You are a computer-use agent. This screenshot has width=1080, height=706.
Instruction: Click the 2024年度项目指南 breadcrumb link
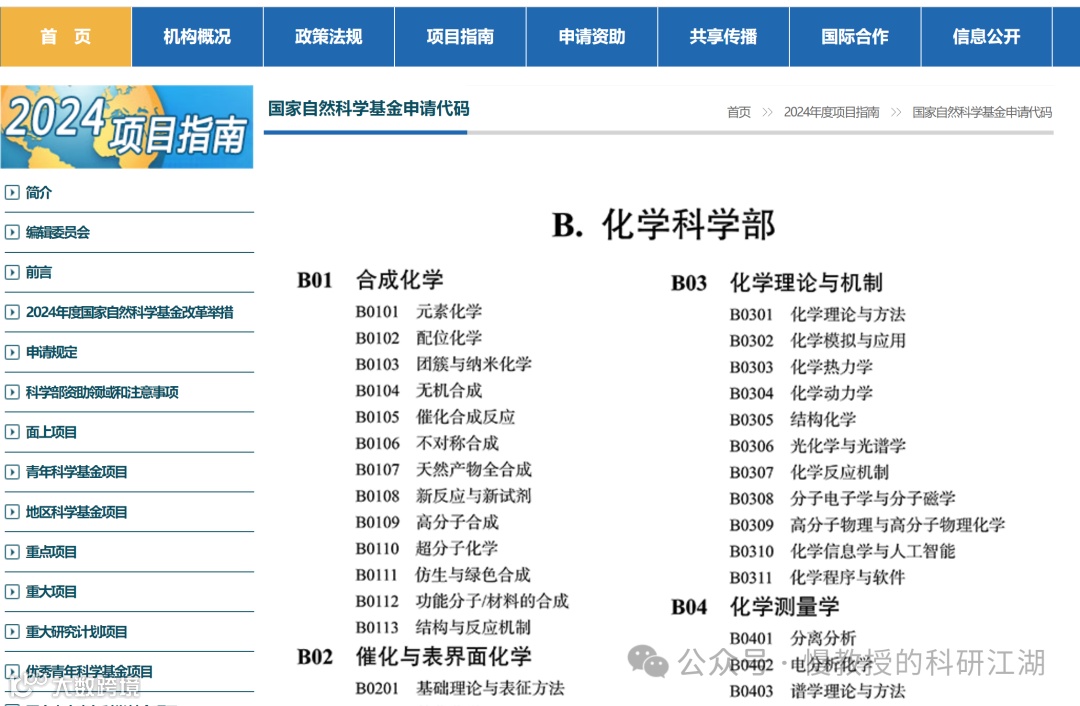[831, 112]
